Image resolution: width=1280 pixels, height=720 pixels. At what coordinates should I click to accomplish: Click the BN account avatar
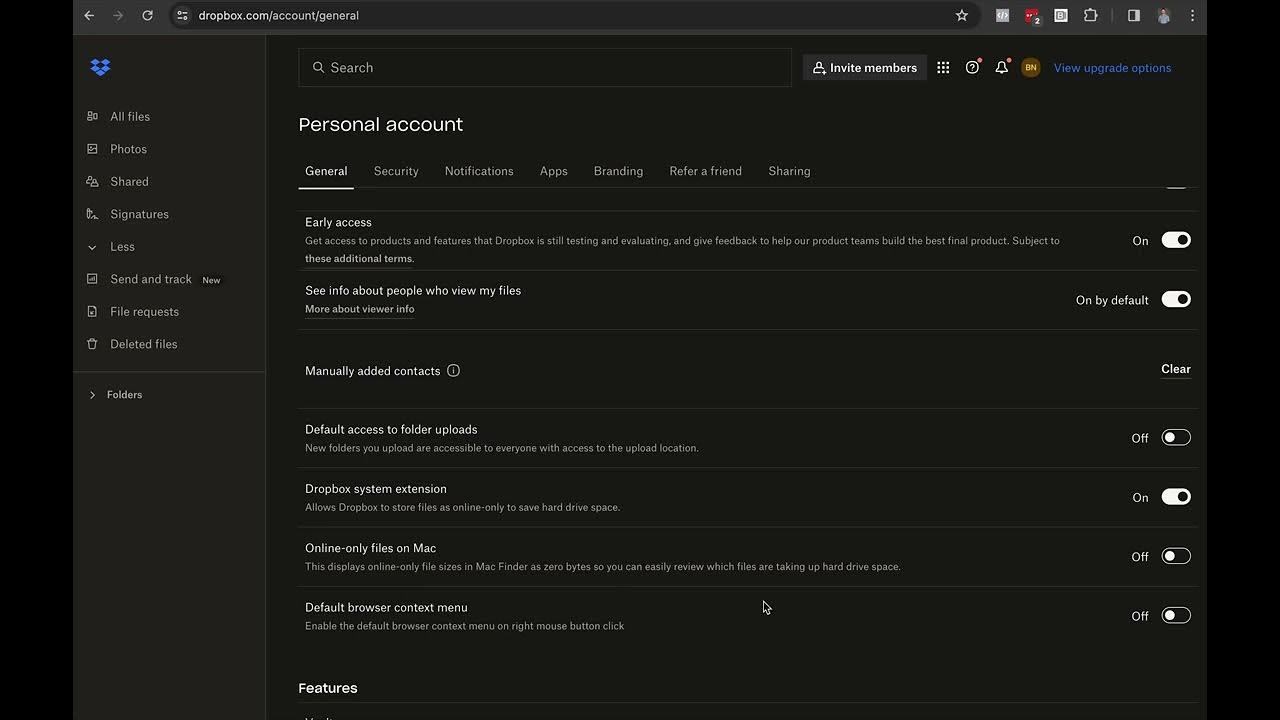point(1030,68)
